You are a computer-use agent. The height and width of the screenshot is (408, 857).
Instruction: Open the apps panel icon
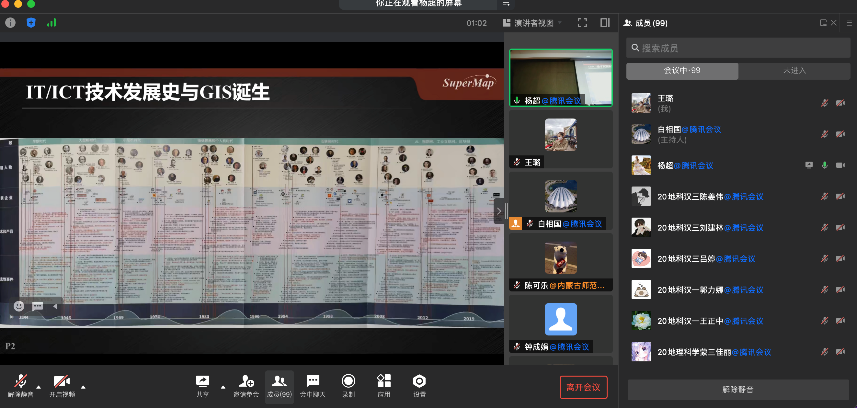coord(384,383)
